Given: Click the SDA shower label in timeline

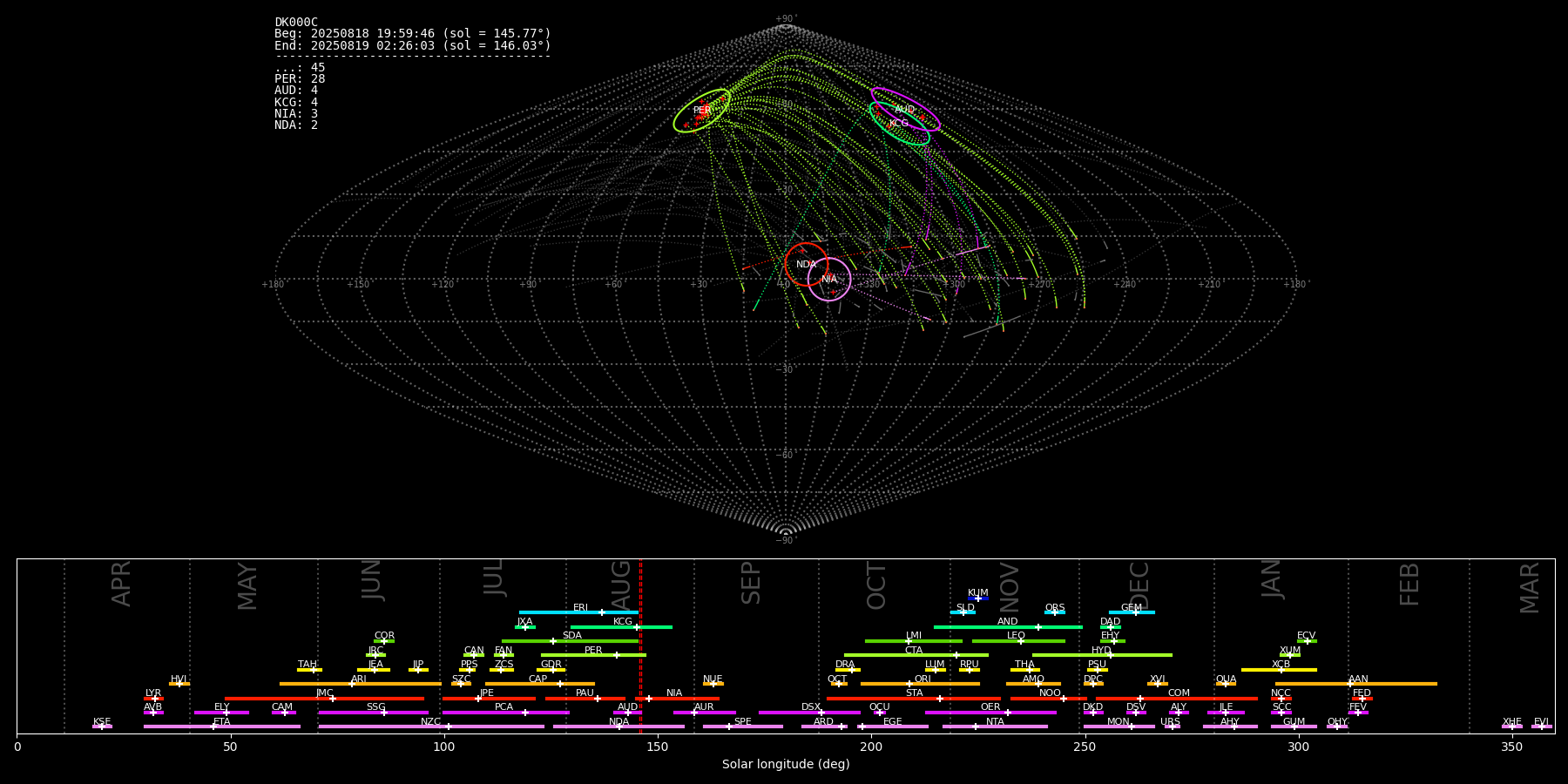Looking at the screenshot, I should (x=572, y=636).
